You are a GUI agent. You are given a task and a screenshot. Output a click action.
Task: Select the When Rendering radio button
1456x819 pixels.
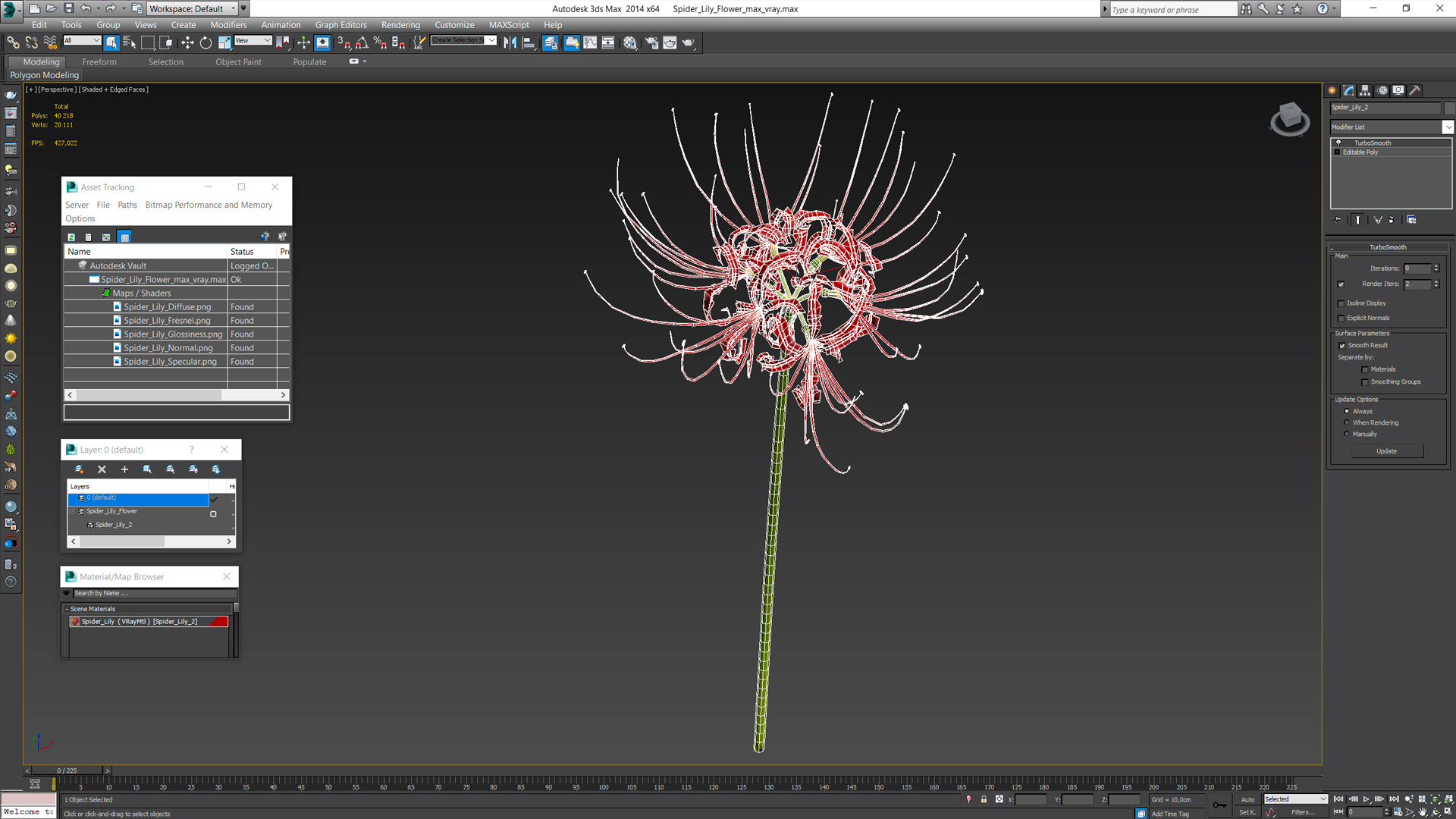click(x=1347, y=422)
